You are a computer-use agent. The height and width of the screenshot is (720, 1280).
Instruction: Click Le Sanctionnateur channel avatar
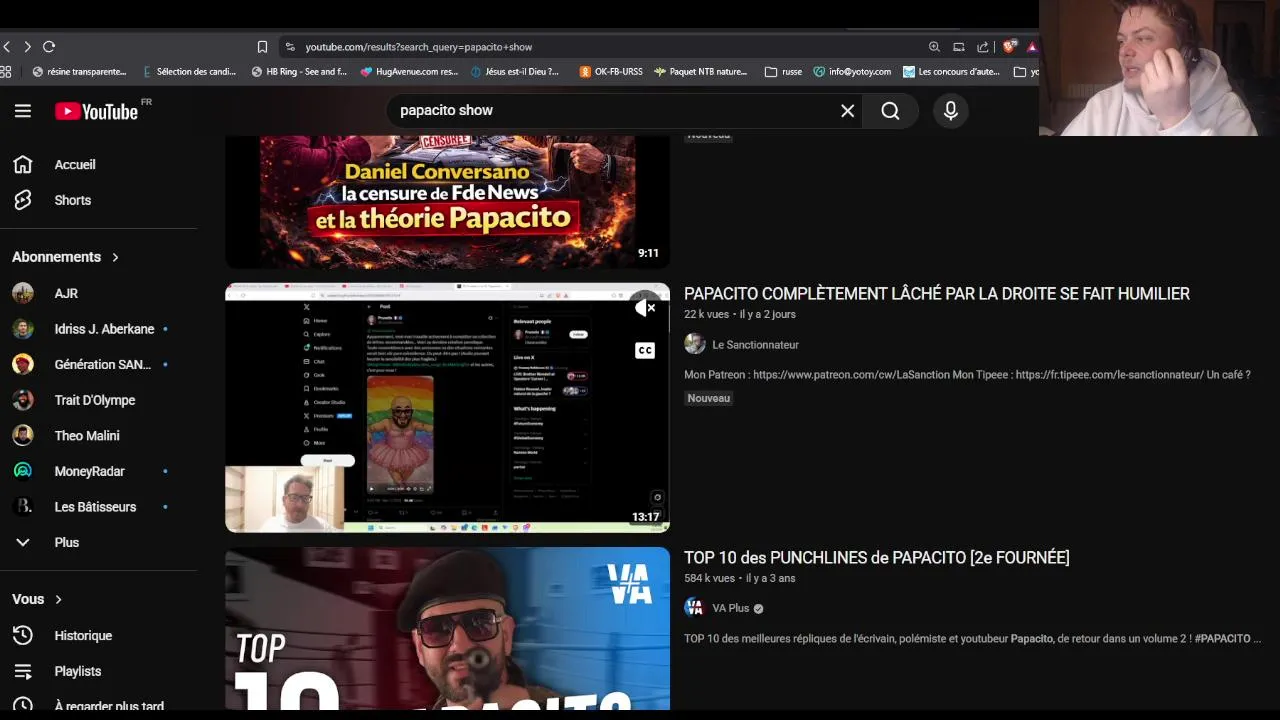coord(694,344)
